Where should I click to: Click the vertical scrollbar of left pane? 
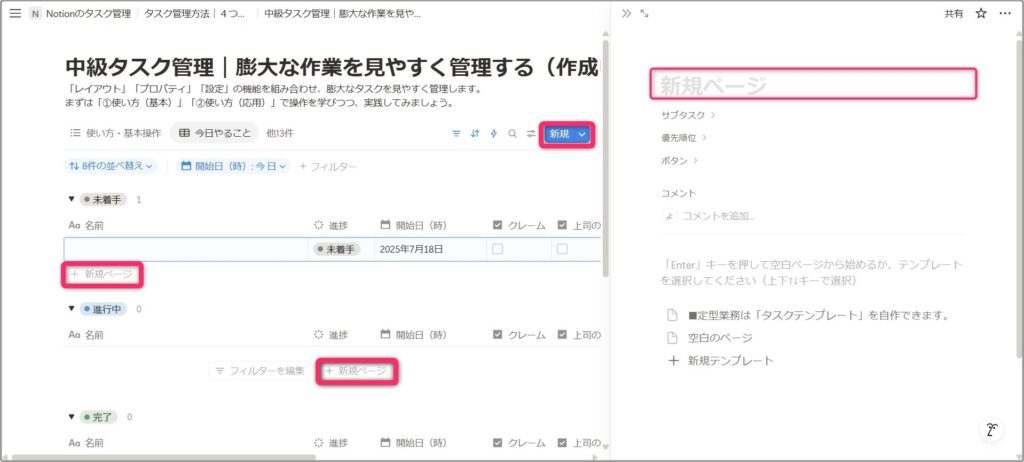tap(606, 157)
